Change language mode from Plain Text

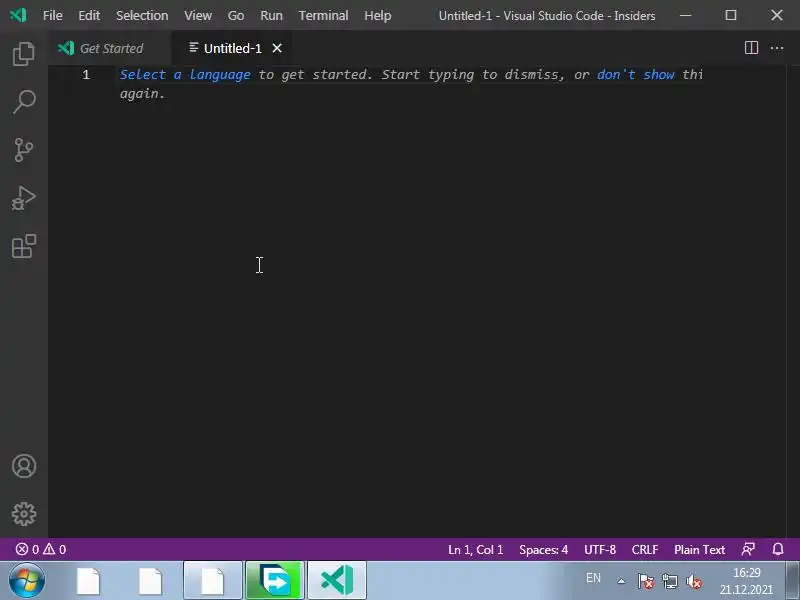tap(699, 549)
